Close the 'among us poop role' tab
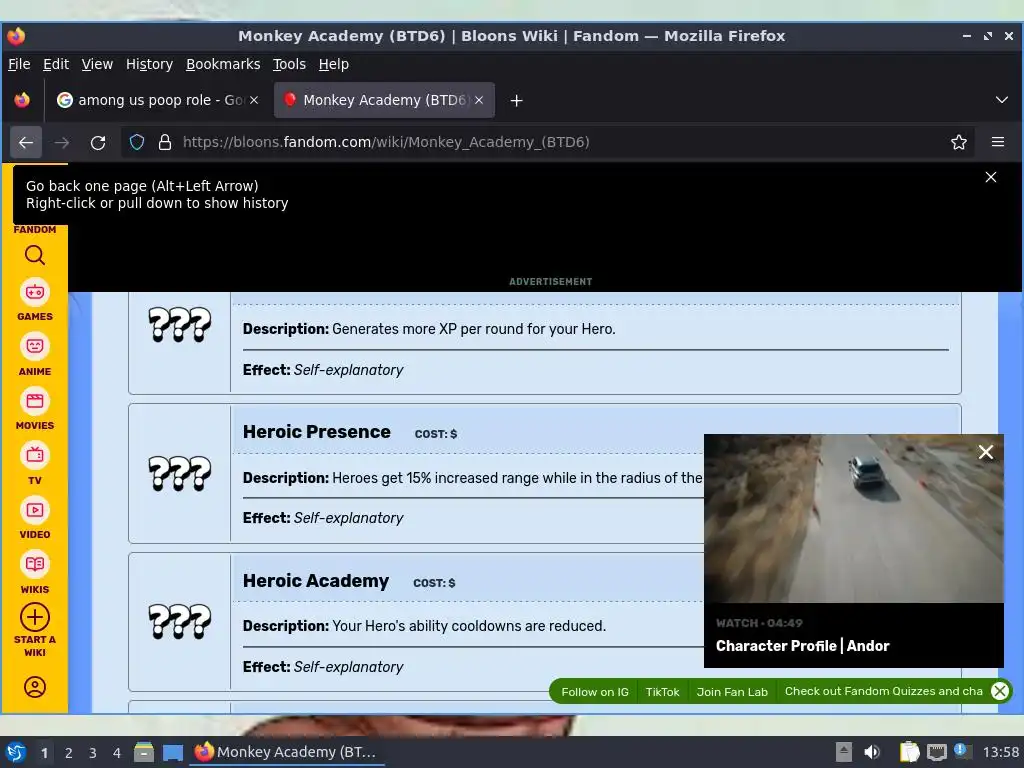Screen dimensions: 1024x768 pyautogui.click(x=254, y=100)
